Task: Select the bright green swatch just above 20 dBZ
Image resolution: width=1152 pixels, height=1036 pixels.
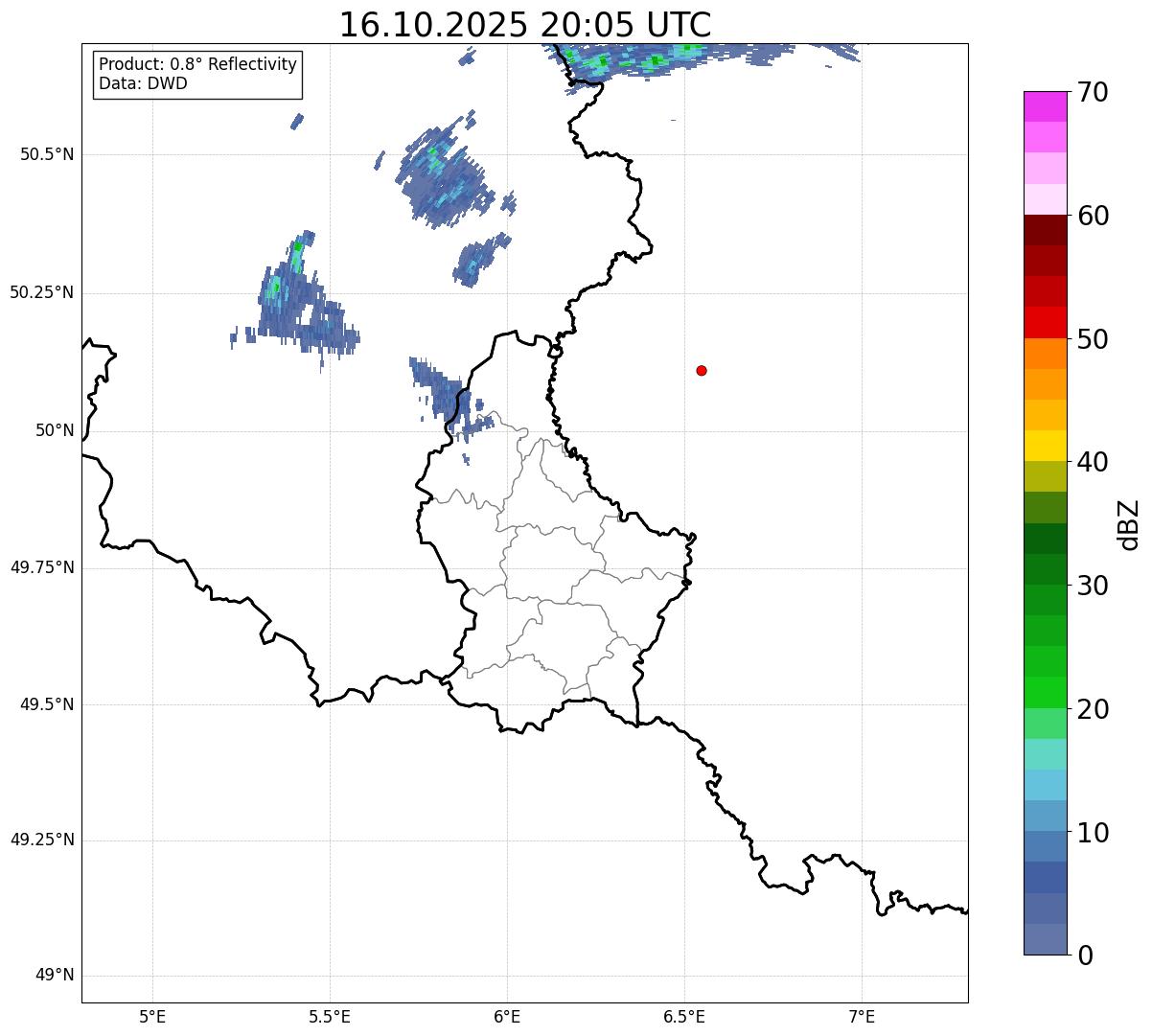Action: click(1044, 692)
